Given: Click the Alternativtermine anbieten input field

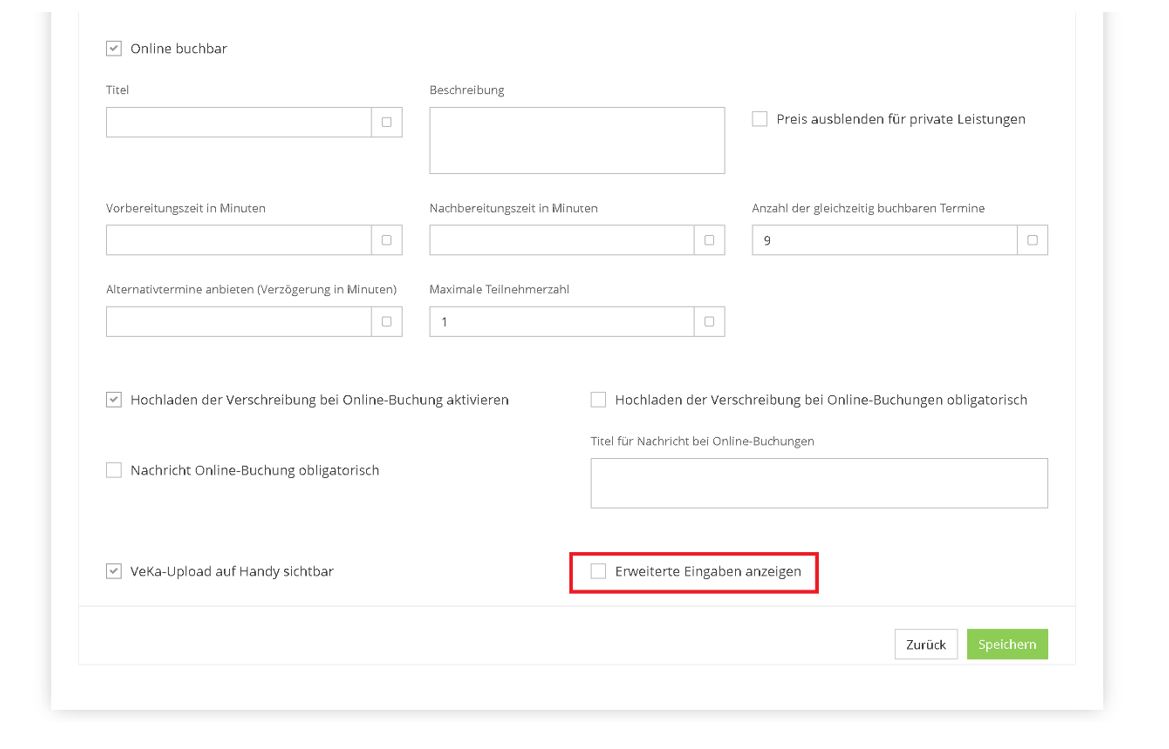Looking at the screenshot, I should click(239, 322).
